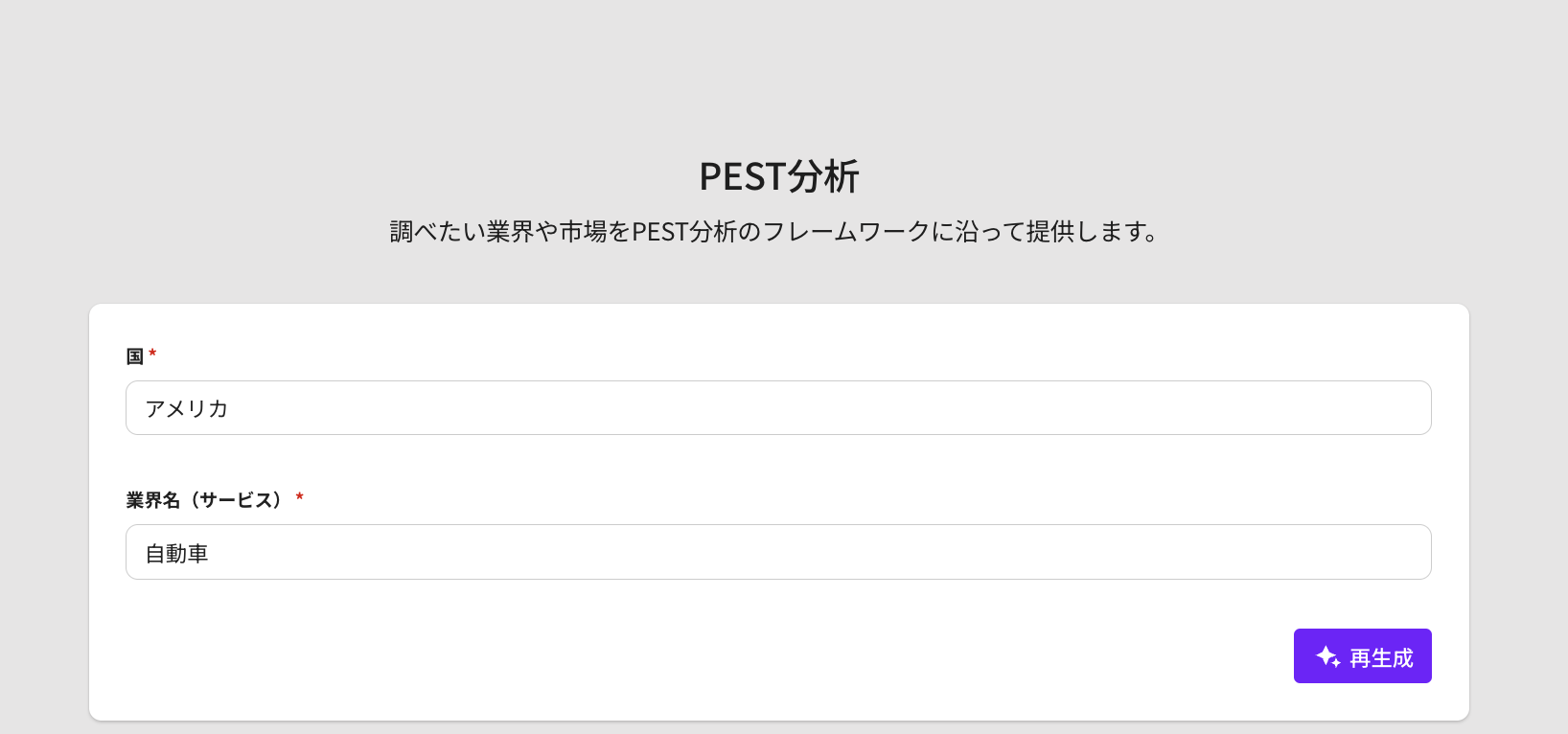Click the 業界名 text in the label
Screen dimensions: 1568x734
(153, 500)
